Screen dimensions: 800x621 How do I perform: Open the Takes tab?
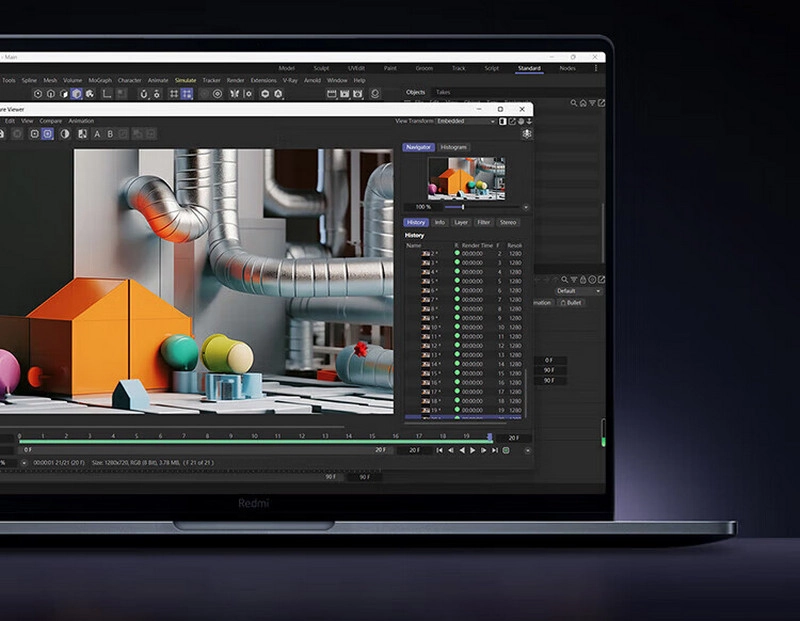tap(442, 92)
